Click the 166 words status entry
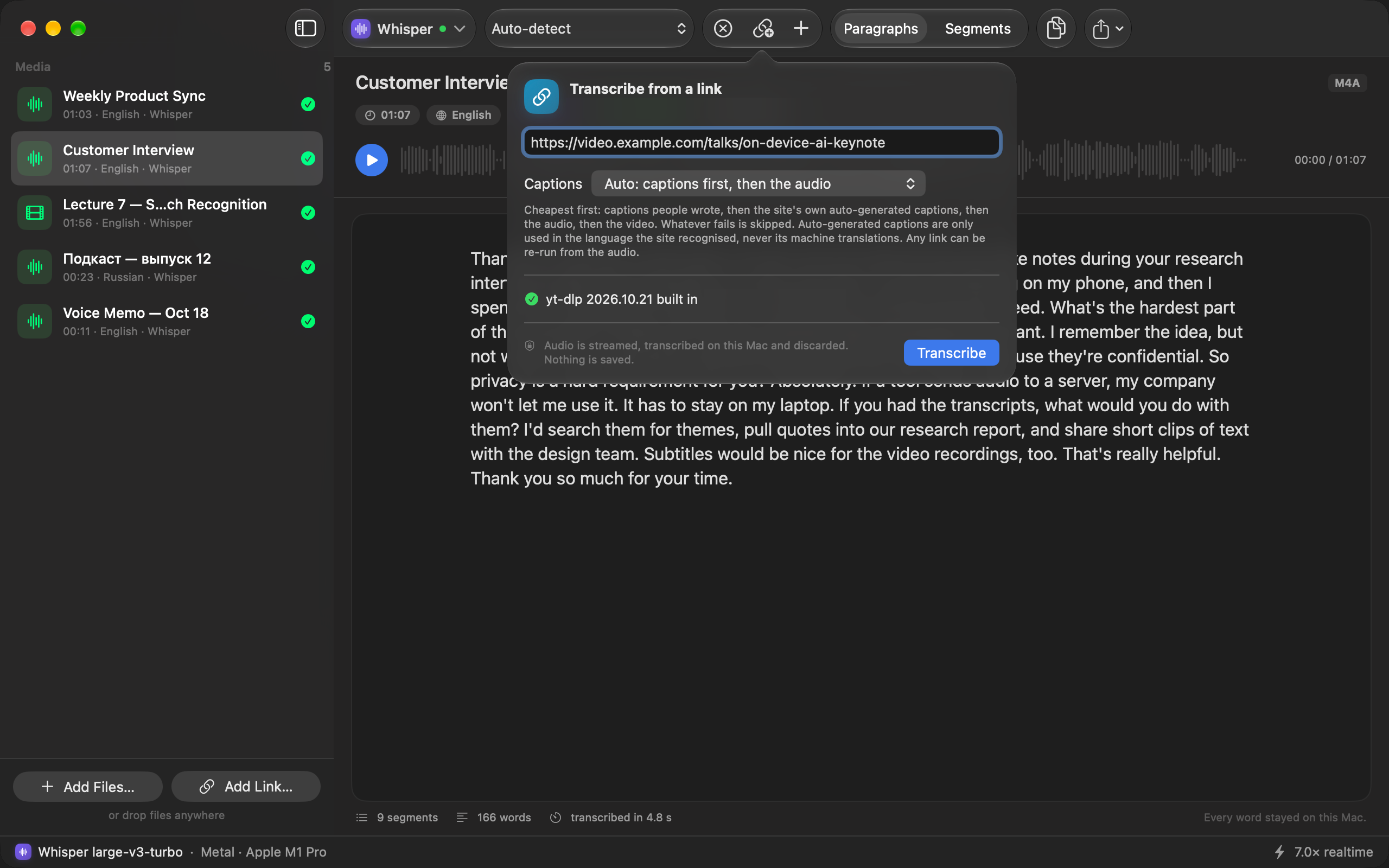This screenshot has height=868, width=1389. pyautogui.click(x=494, y=817)
